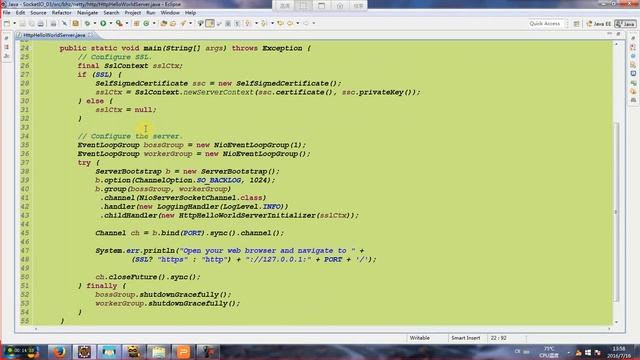Click the 22 : 92 cursor position

(x=498, y=338)
